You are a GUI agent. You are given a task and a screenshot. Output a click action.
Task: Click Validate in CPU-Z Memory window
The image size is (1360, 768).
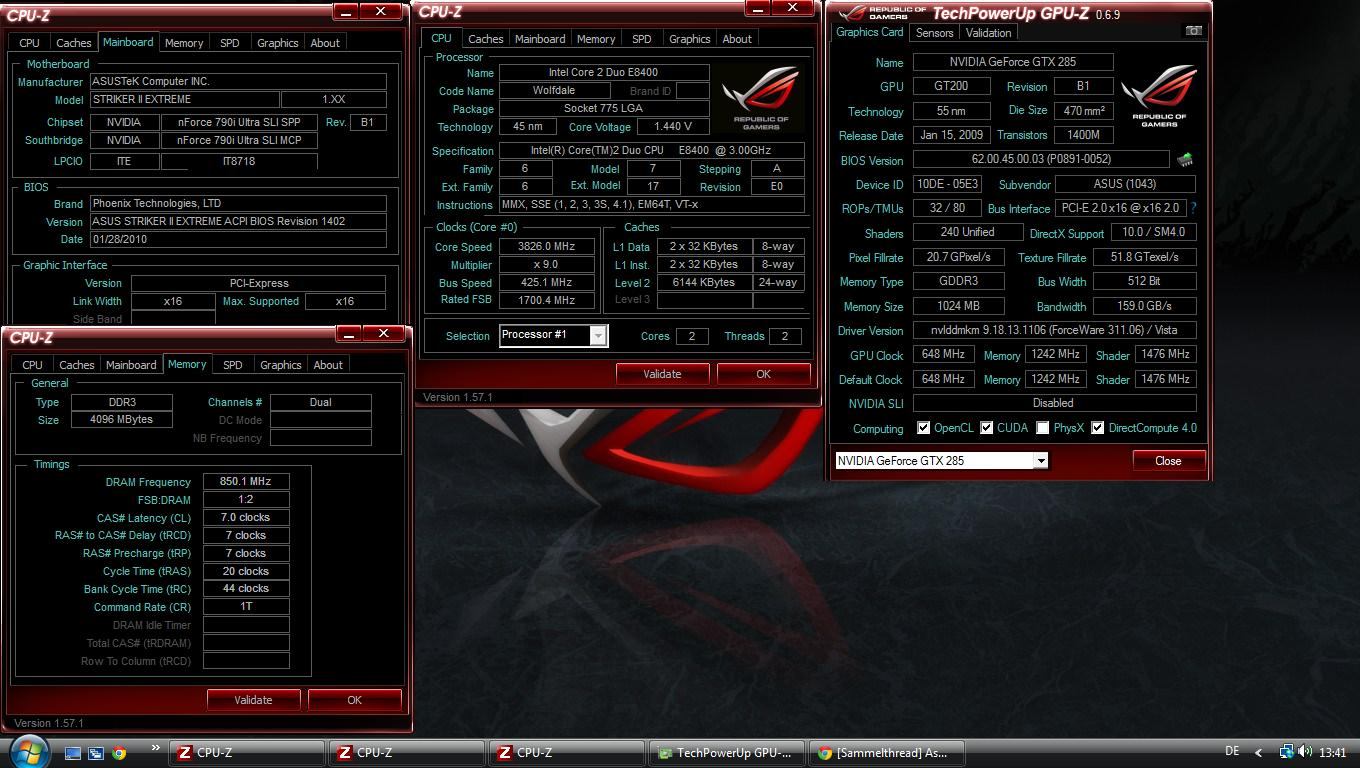(x=253, y=700)
